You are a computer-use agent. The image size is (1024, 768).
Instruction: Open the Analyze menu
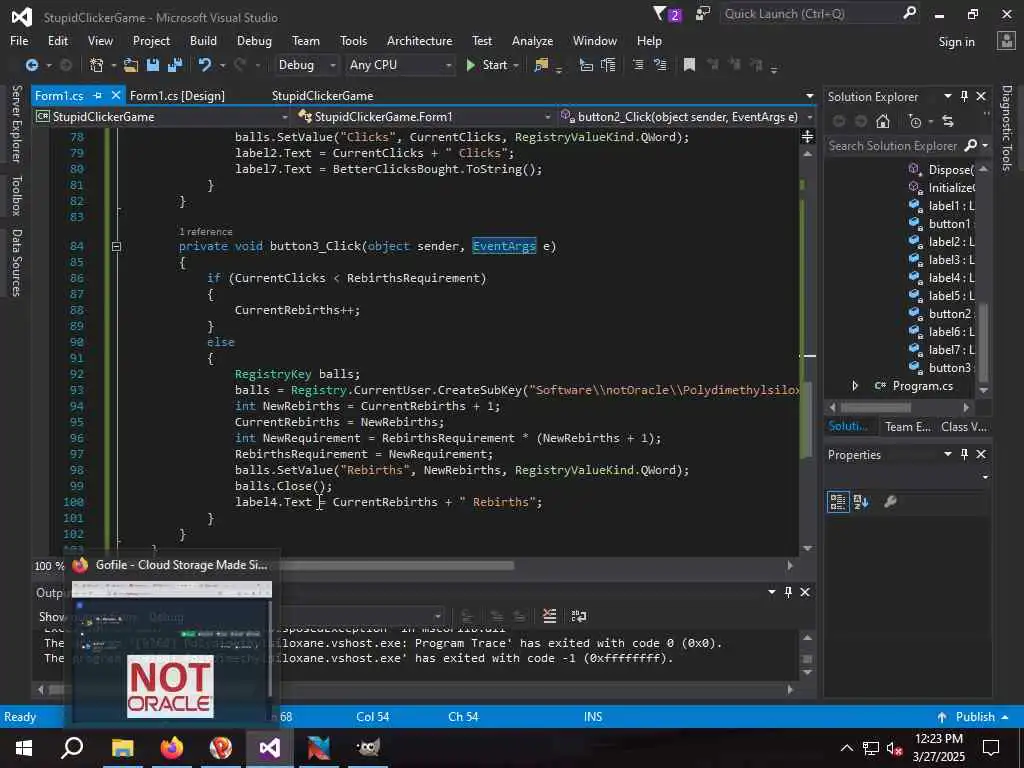532,41
